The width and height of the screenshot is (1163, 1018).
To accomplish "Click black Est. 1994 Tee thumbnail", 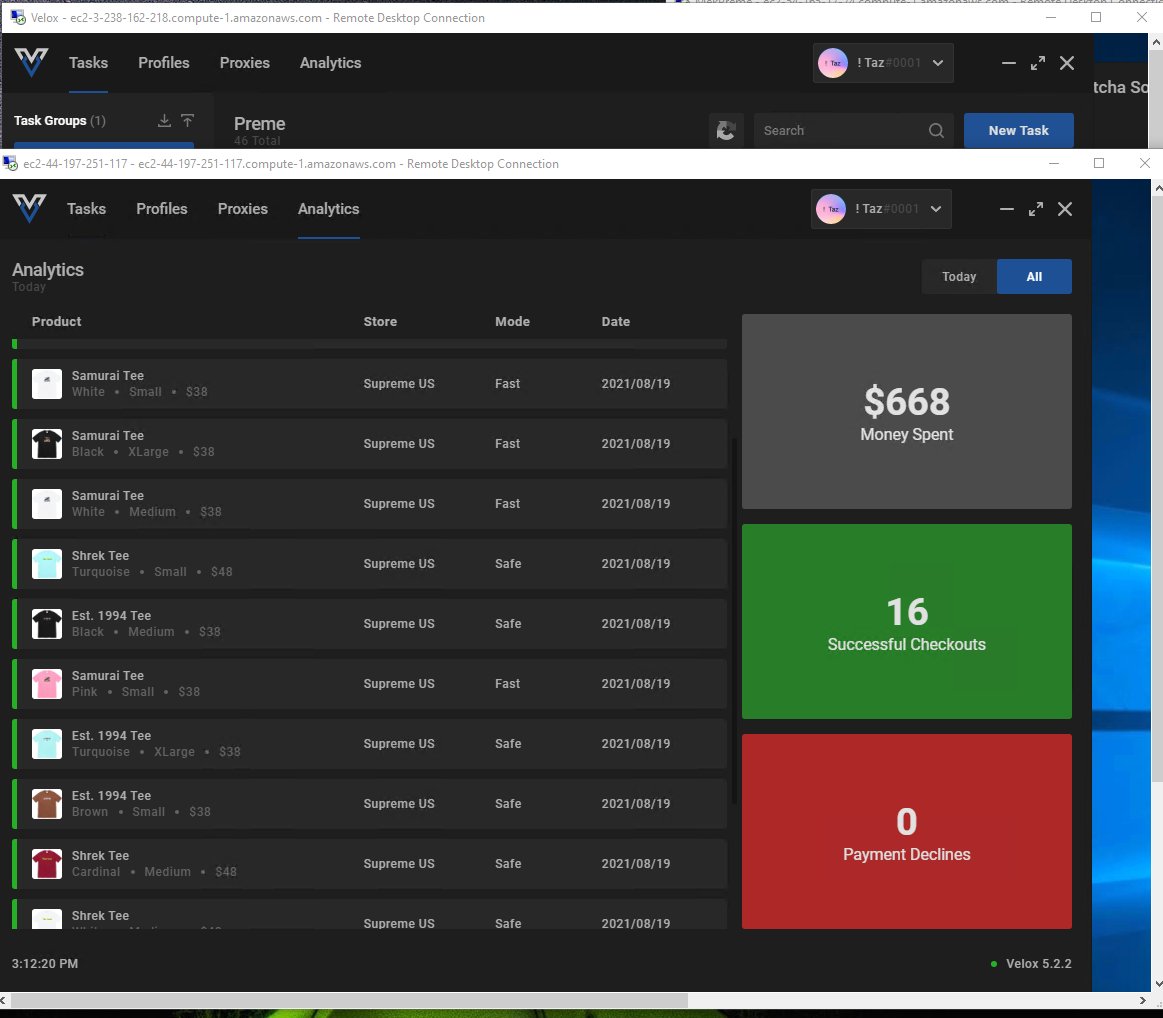I will click(x=47, y=624).
